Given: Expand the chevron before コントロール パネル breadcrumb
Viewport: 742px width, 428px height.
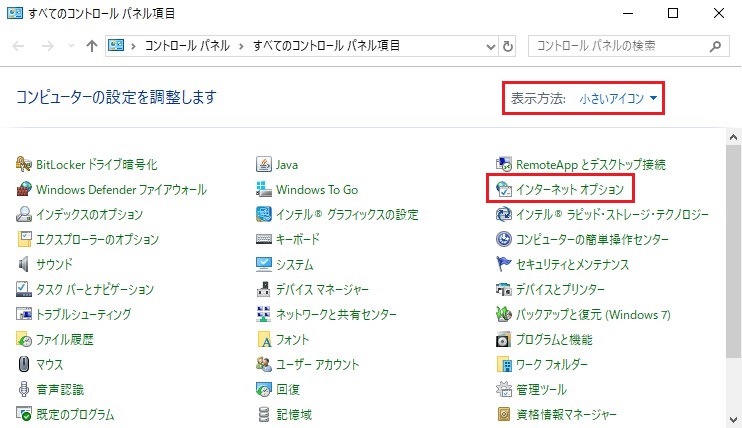Looking at the screenshot, I should (x=133, y=46).
